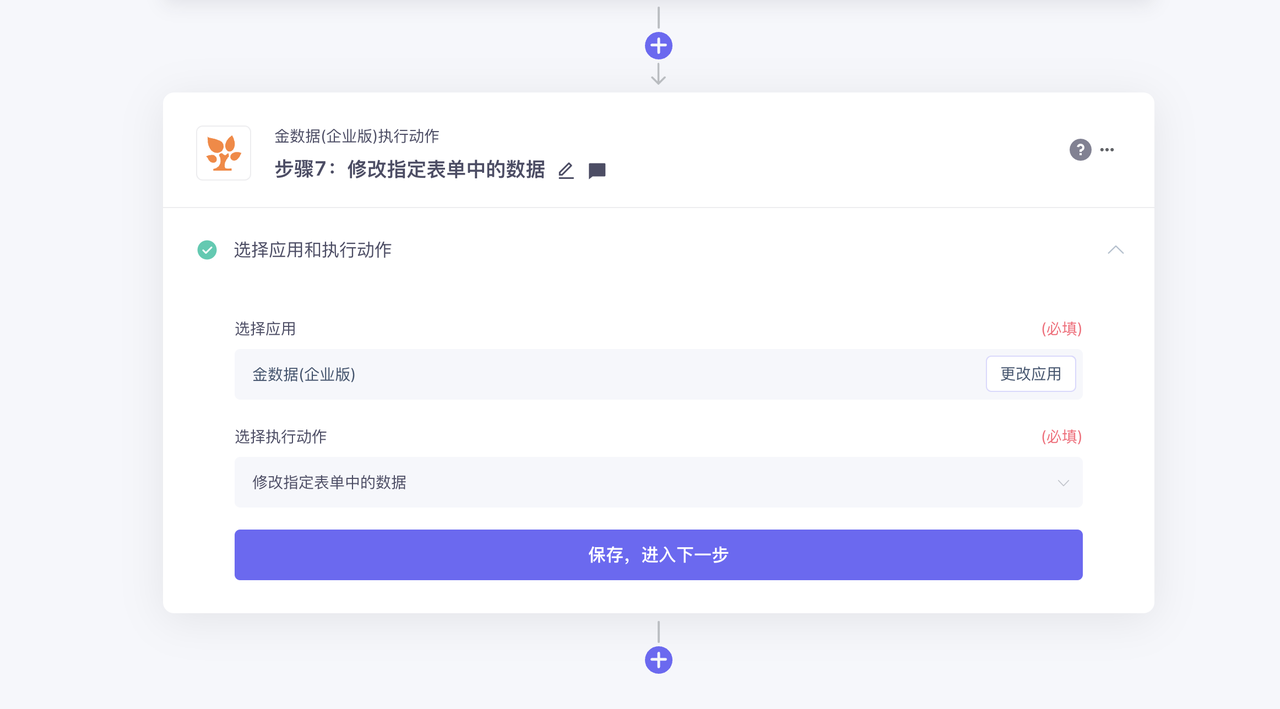Click the 步骤7：修改指定表单中的数据 title

pos(410,170)
